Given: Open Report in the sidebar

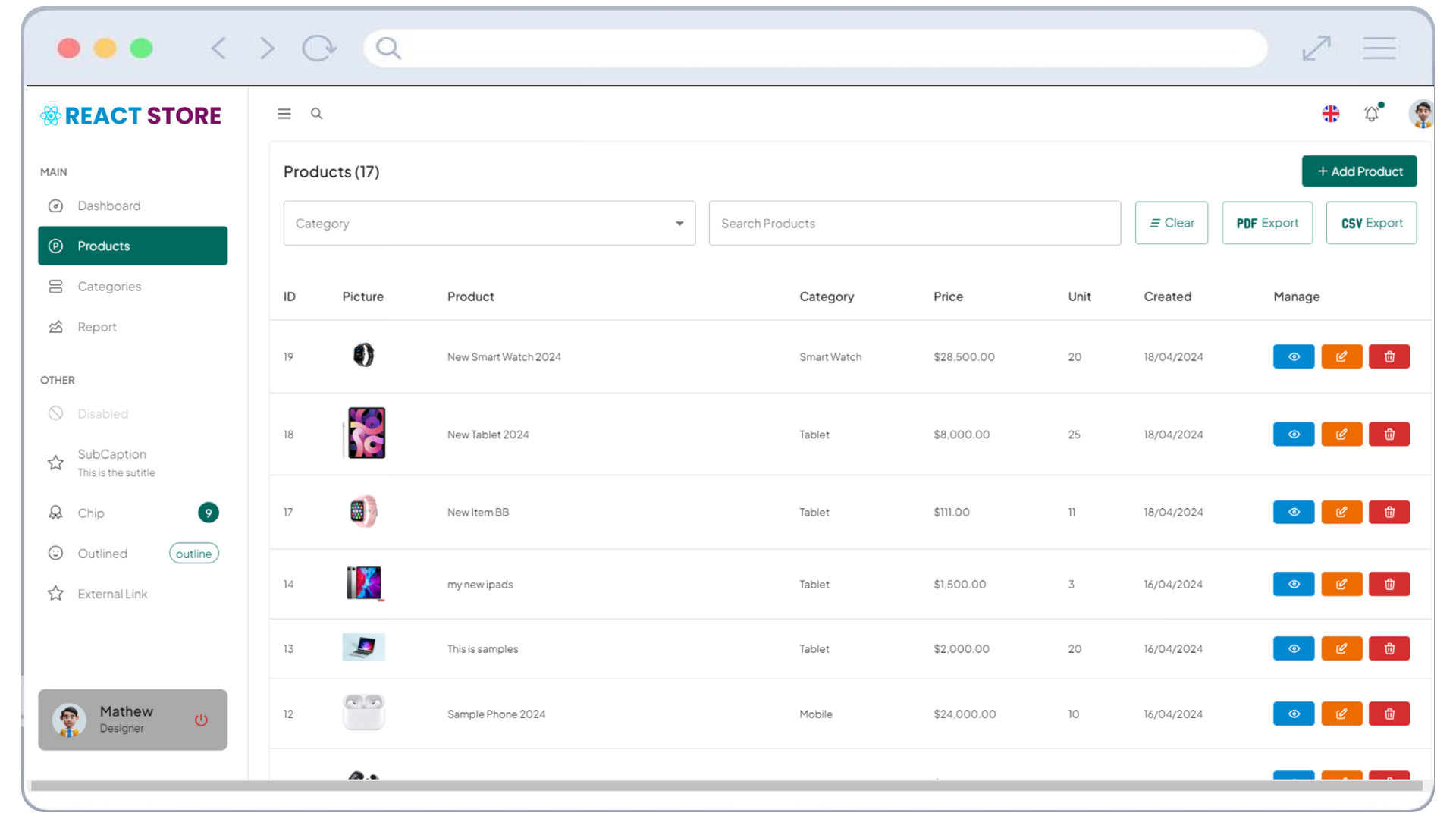Looking at the screenshot, I should [133, 327].
